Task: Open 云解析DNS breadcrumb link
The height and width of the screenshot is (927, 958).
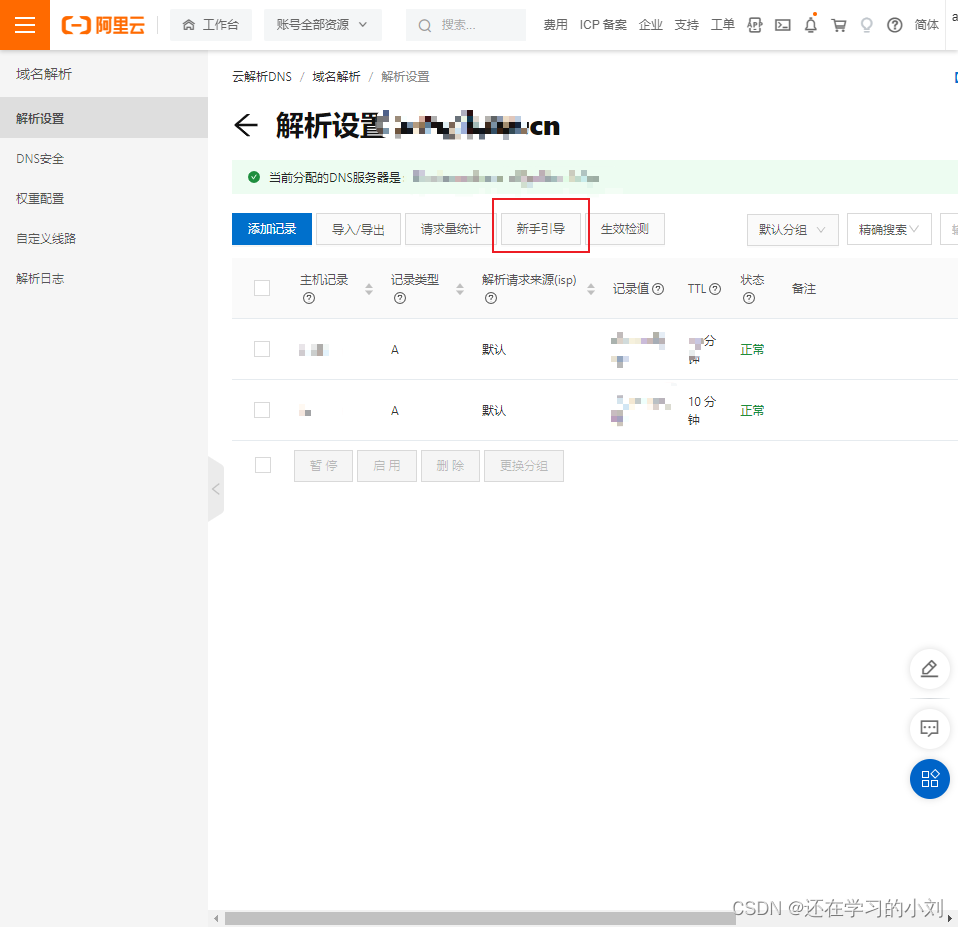Action: click(x=262, y=77)
